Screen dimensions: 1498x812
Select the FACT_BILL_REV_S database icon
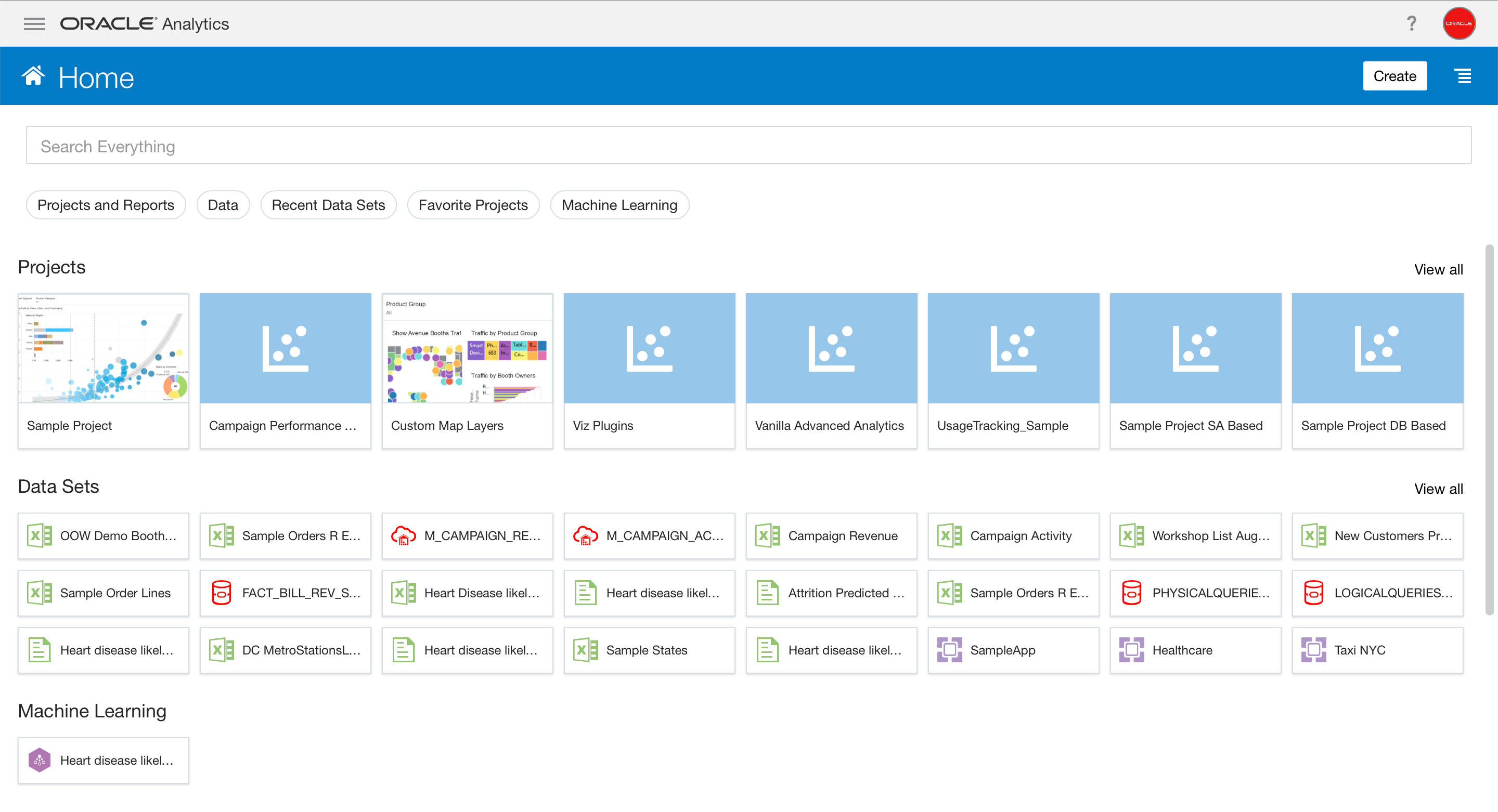(x=222, y=592)
